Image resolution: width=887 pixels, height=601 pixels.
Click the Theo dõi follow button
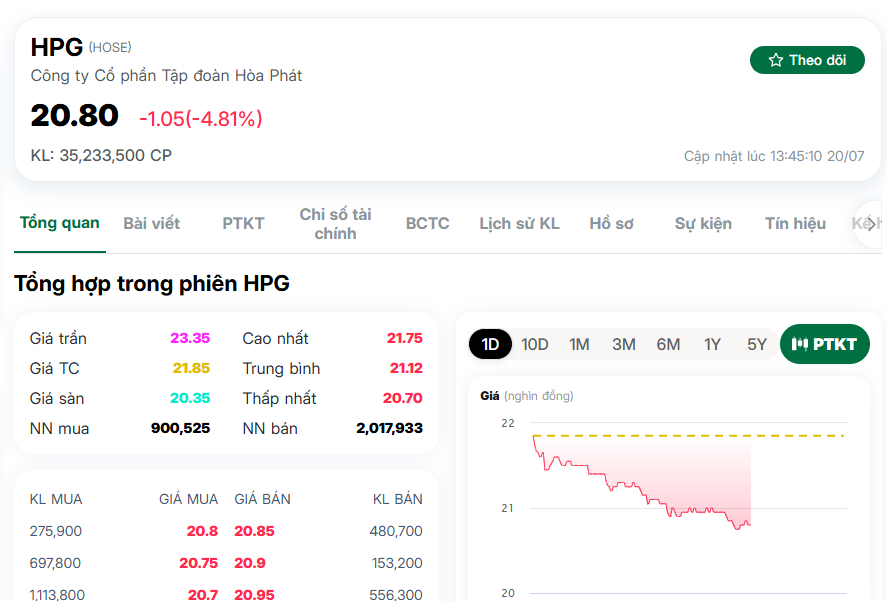pos(807,60)
